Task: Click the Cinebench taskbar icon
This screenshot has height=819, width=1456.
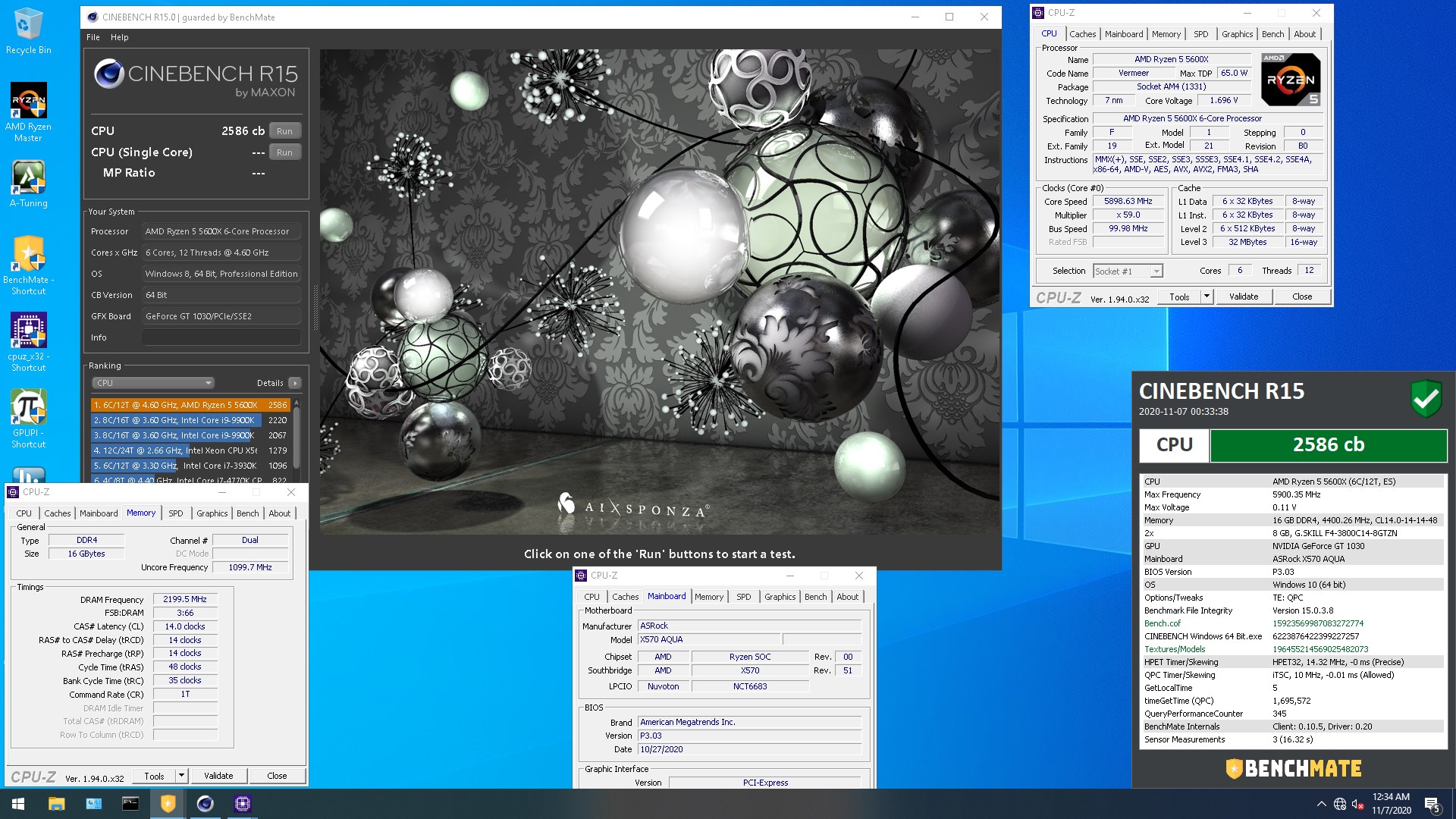Action: pos(205,804)
